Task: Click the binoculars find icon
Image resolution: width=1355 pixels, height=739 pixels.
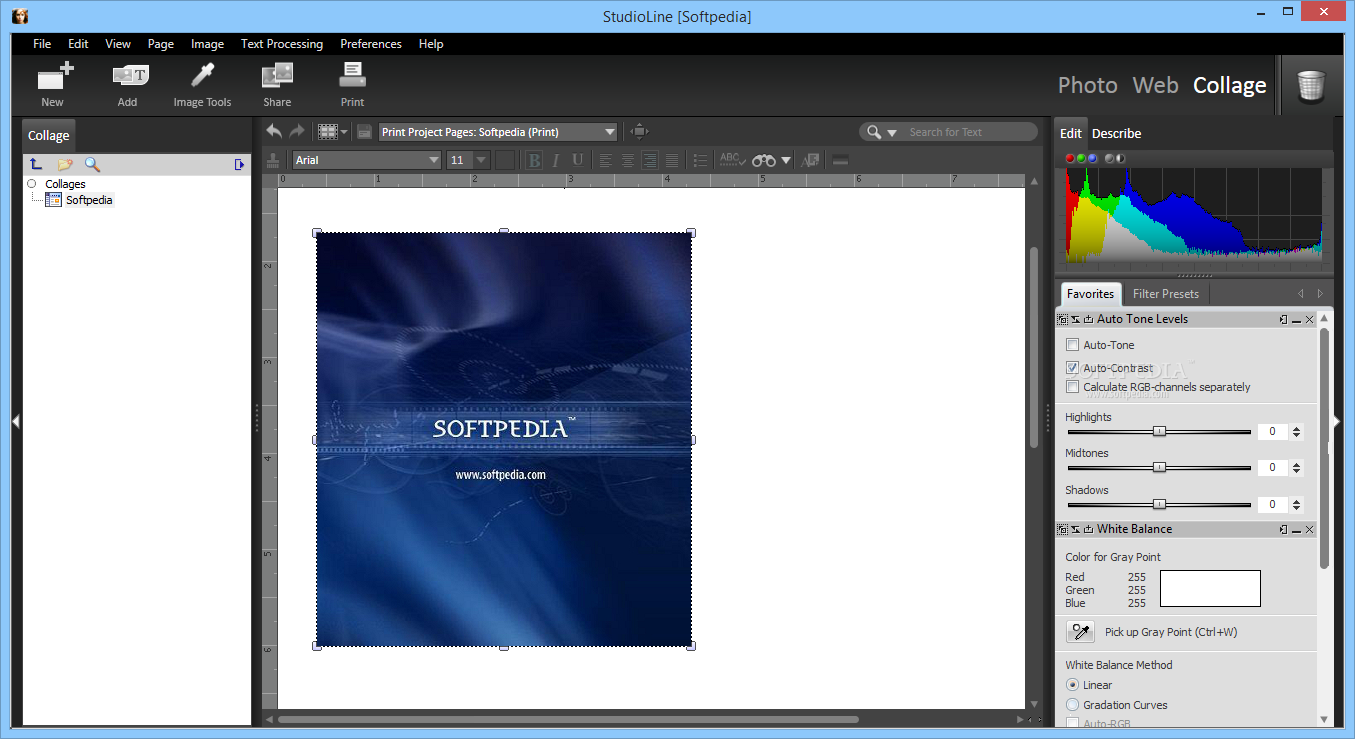Action: [x=765, y=160]
